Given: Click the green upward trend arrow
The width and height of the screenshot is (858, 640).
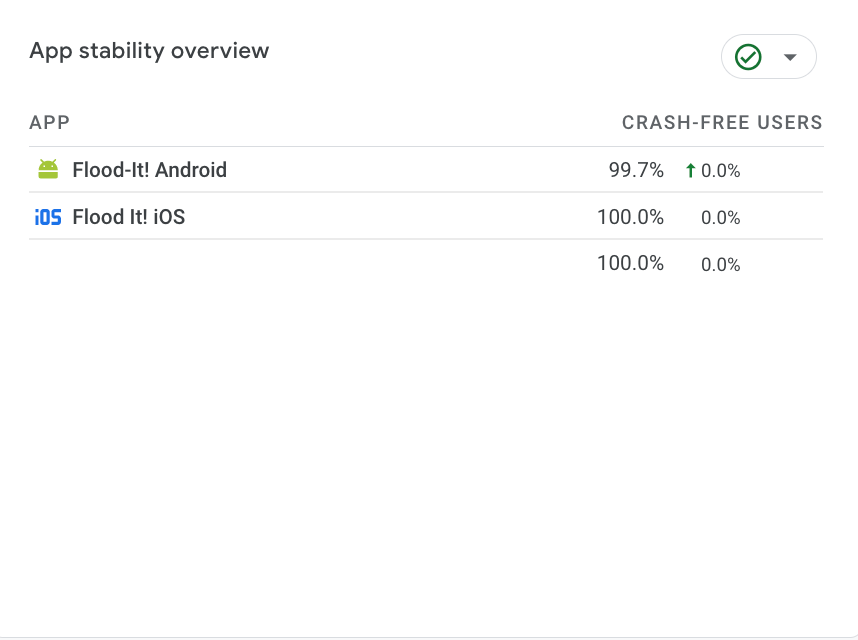Looking at the screenshot, I should [689, 170].
